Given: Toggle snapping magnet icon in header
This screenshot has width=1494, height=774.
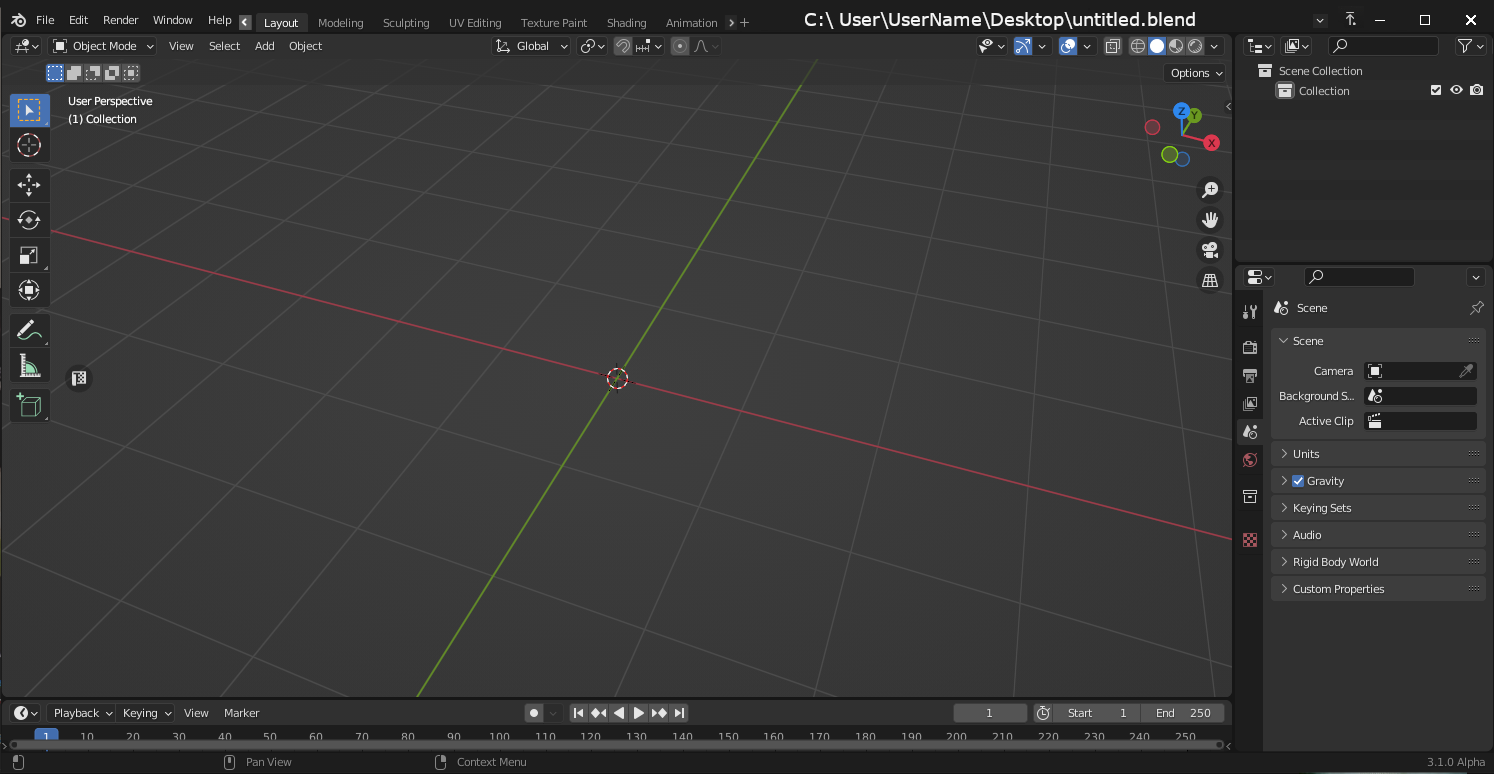Looking at the screenshot, I should (623, 46).
